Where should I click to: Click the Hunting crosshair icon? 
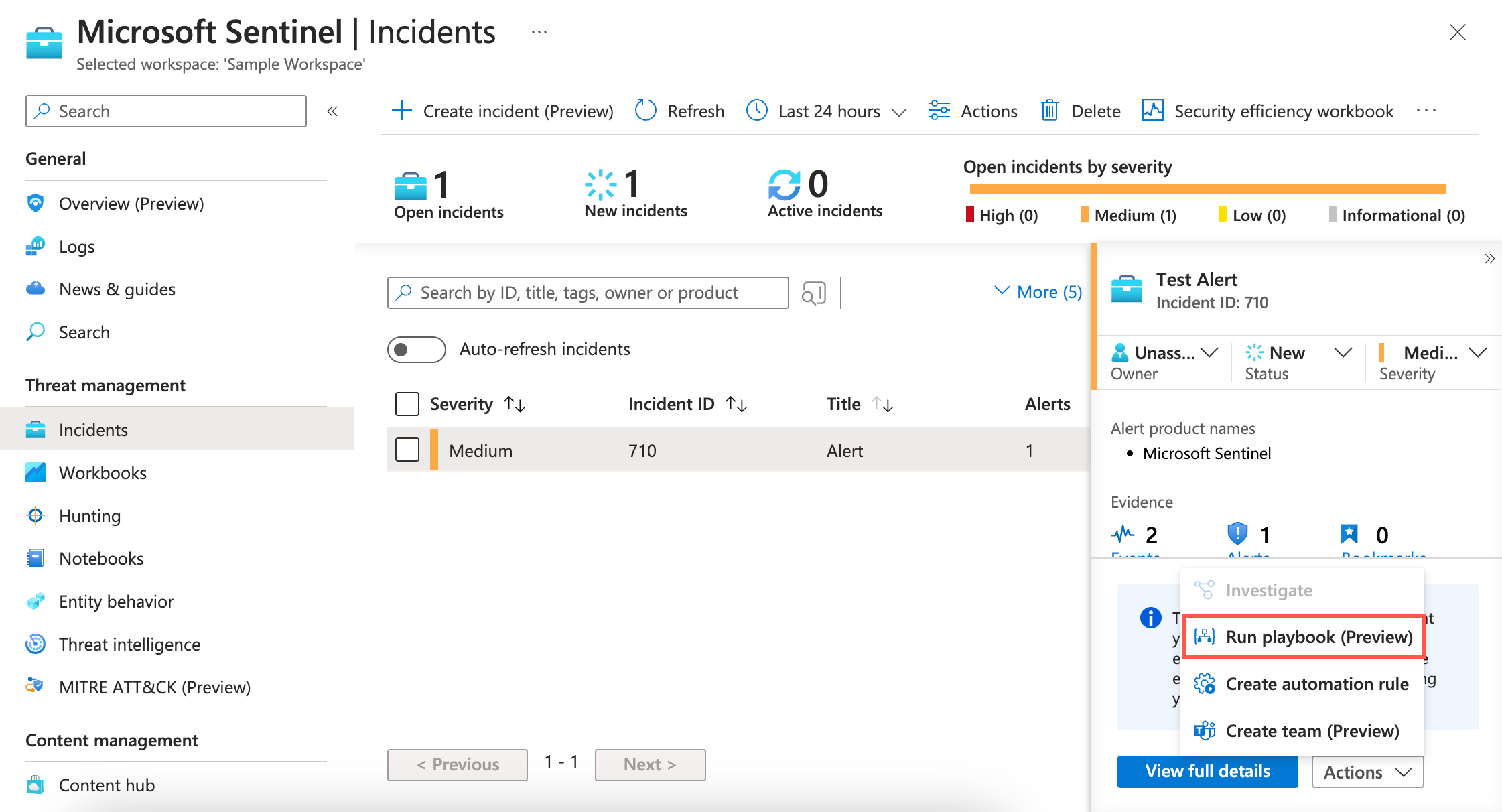(36, 515)
